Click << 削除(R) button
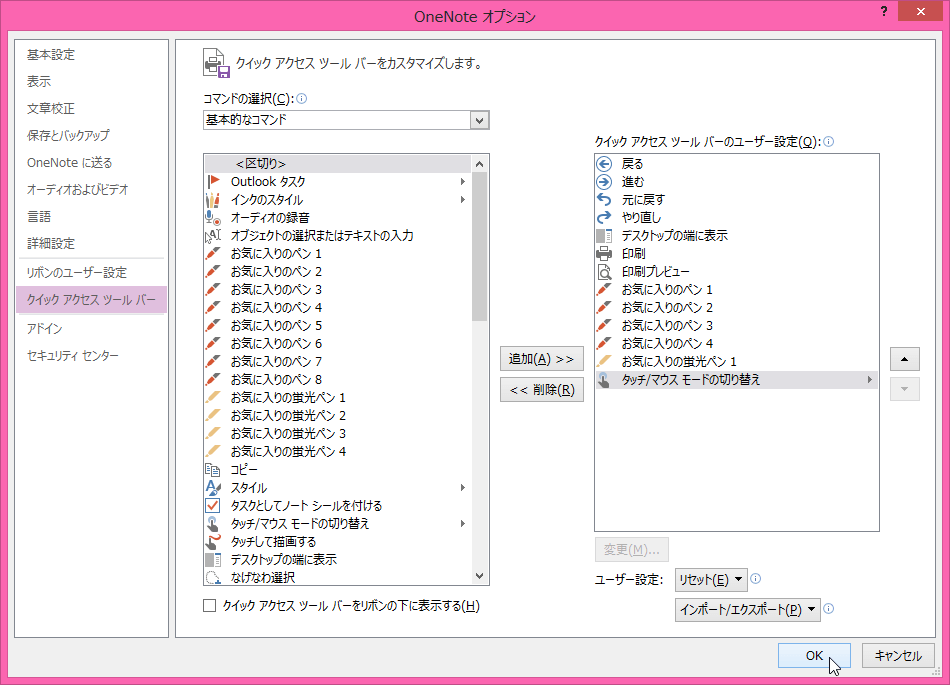Screen dimensions: 950x685 (542, 389)
